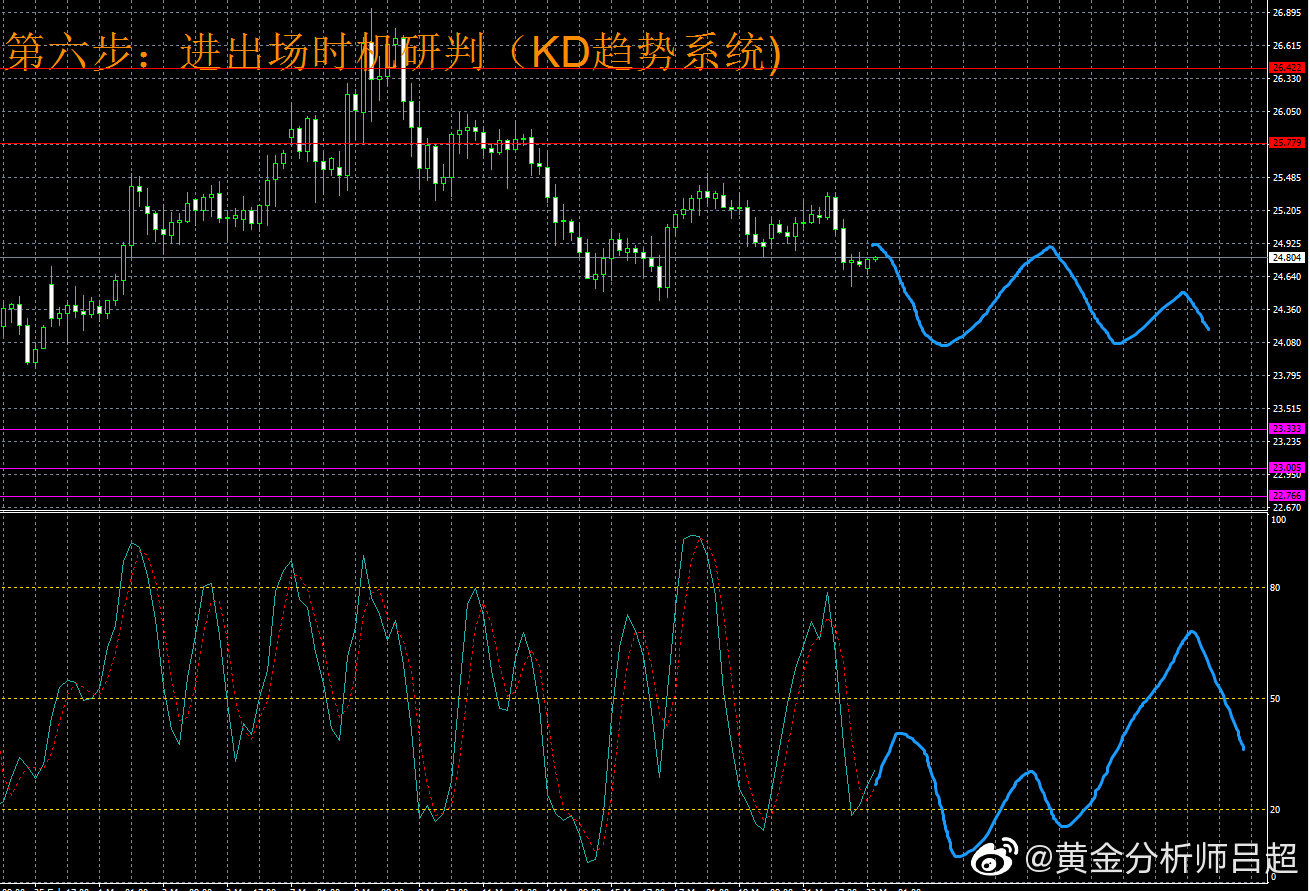Open the @黄金分析师吕超 watermark link
Screen dimensions: 1310x891
1162,858
